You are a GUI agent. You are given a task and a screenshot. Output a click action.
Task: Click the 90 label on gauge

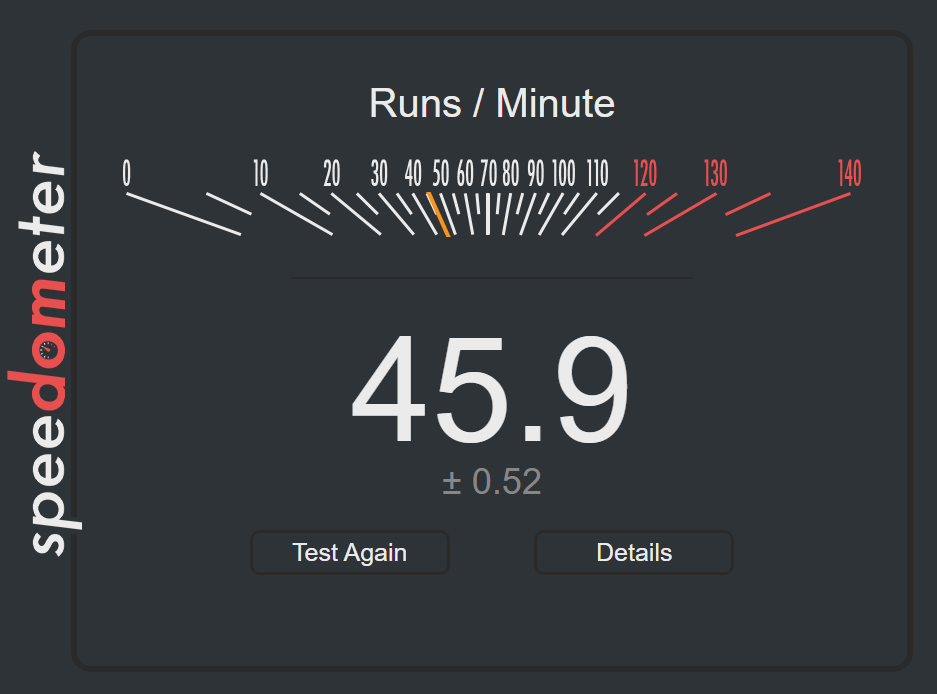[536, 173]
